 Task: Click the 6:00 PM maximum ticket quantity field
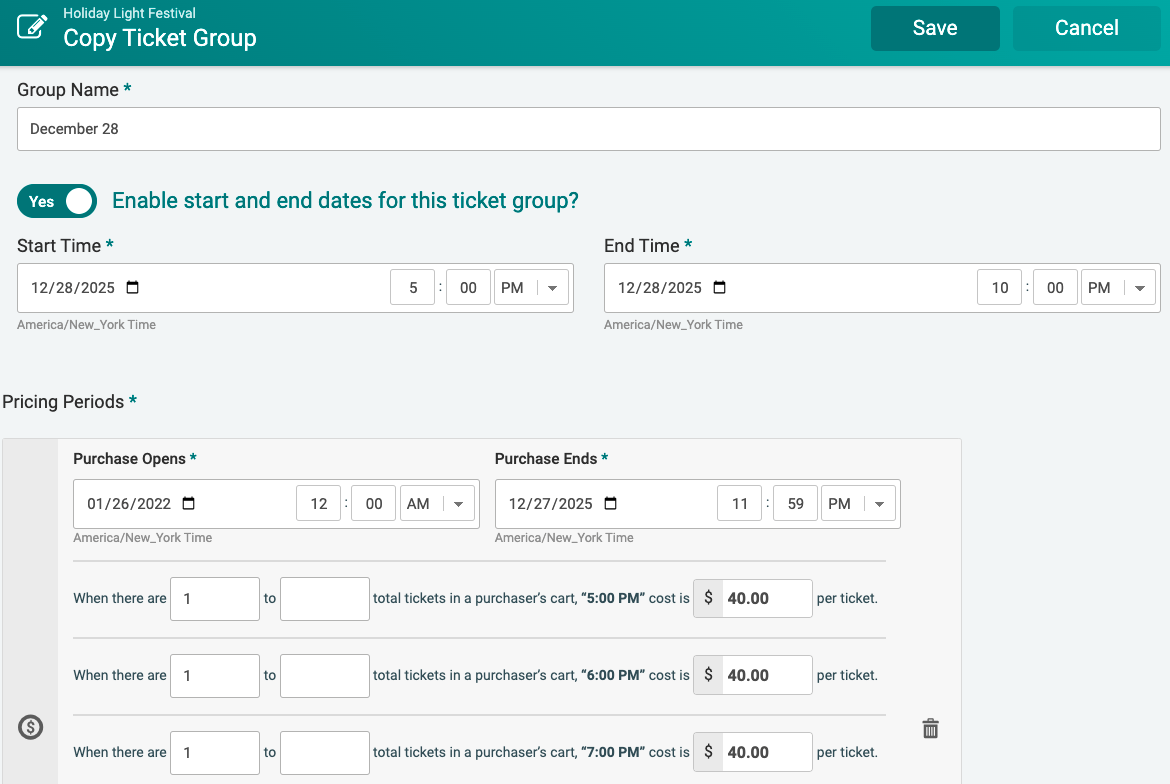coord(324,676)
